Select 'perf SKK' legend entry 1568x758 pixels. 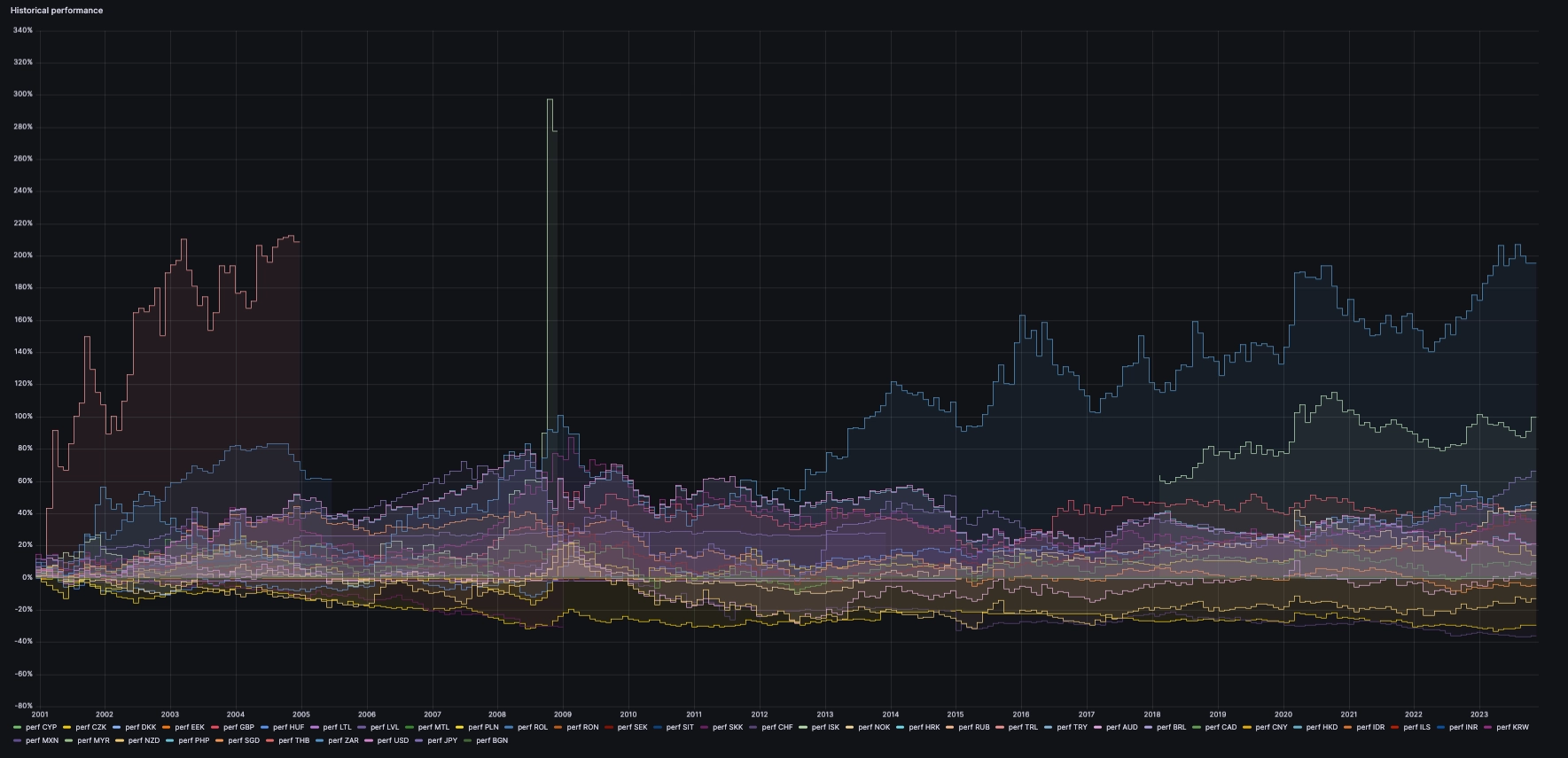click(x=728, y=727)
